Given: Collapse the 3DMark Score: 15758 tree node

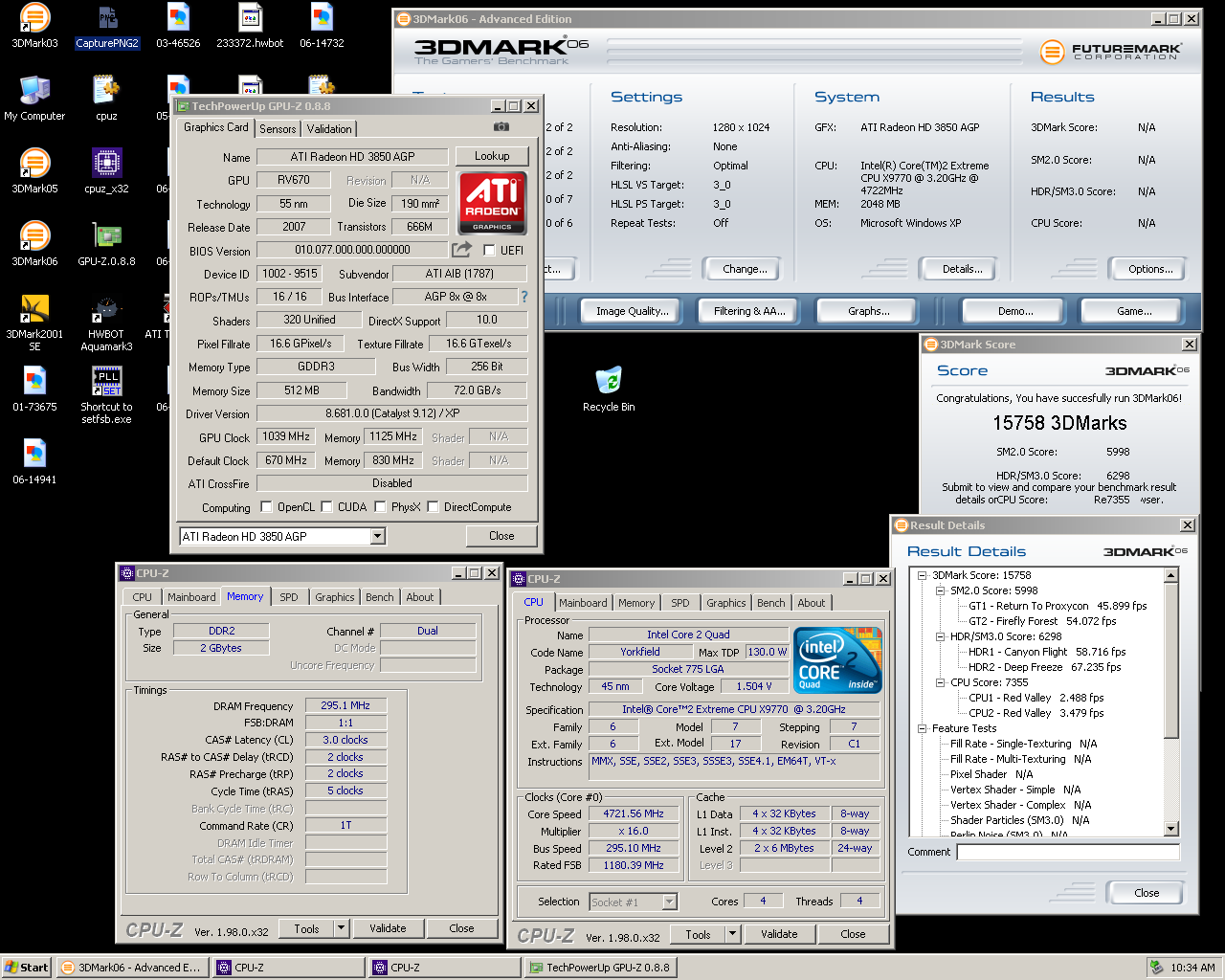Looking at the screenshot, I should (922, 575).
